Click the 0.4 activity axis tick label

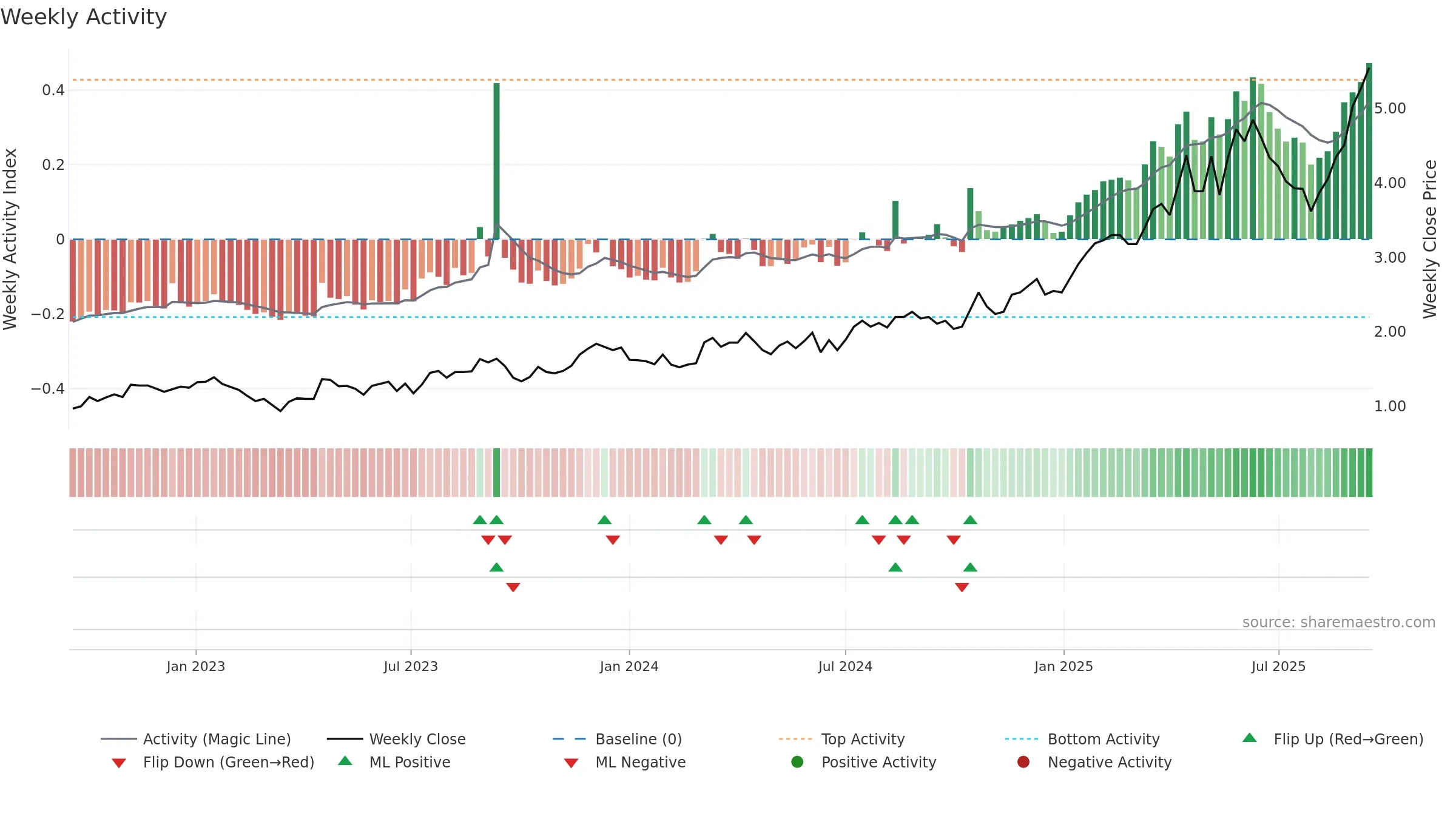pyautogui.click(x=53, y=90)
